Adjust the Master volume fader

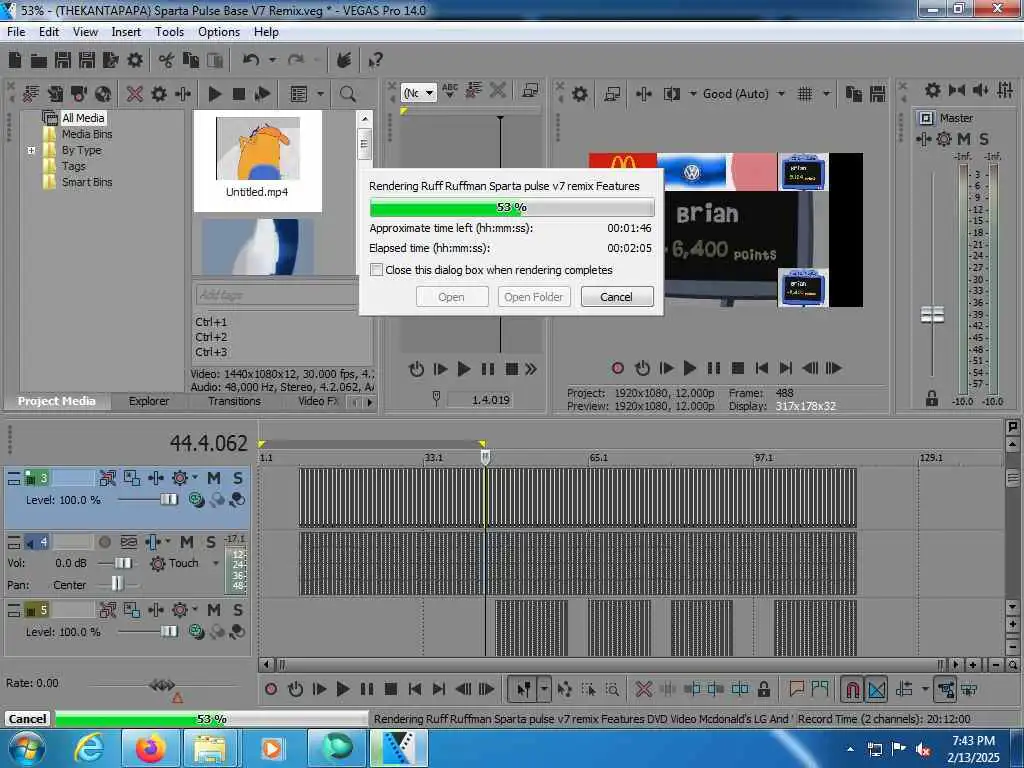pos(932,315)
